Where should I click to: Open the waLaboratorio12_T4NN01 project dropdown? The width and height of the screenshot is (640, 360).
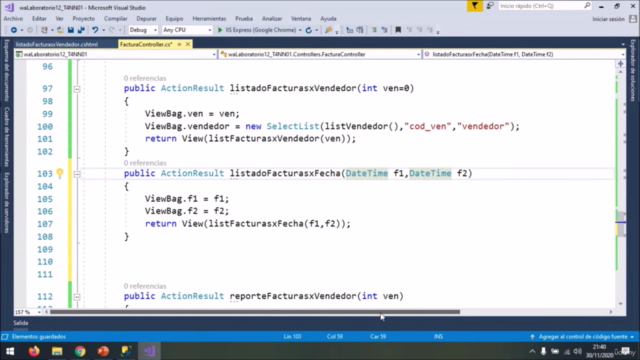116,54
